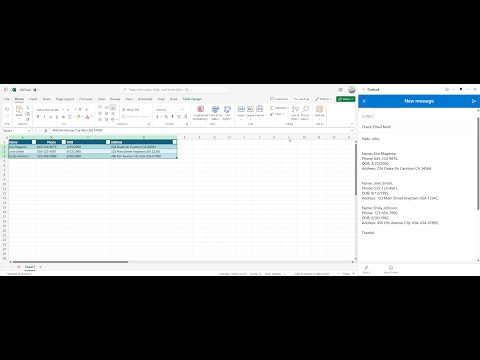Click the Conditional Formatting icon
Viewport: 480px width, 360px height.
200,109
